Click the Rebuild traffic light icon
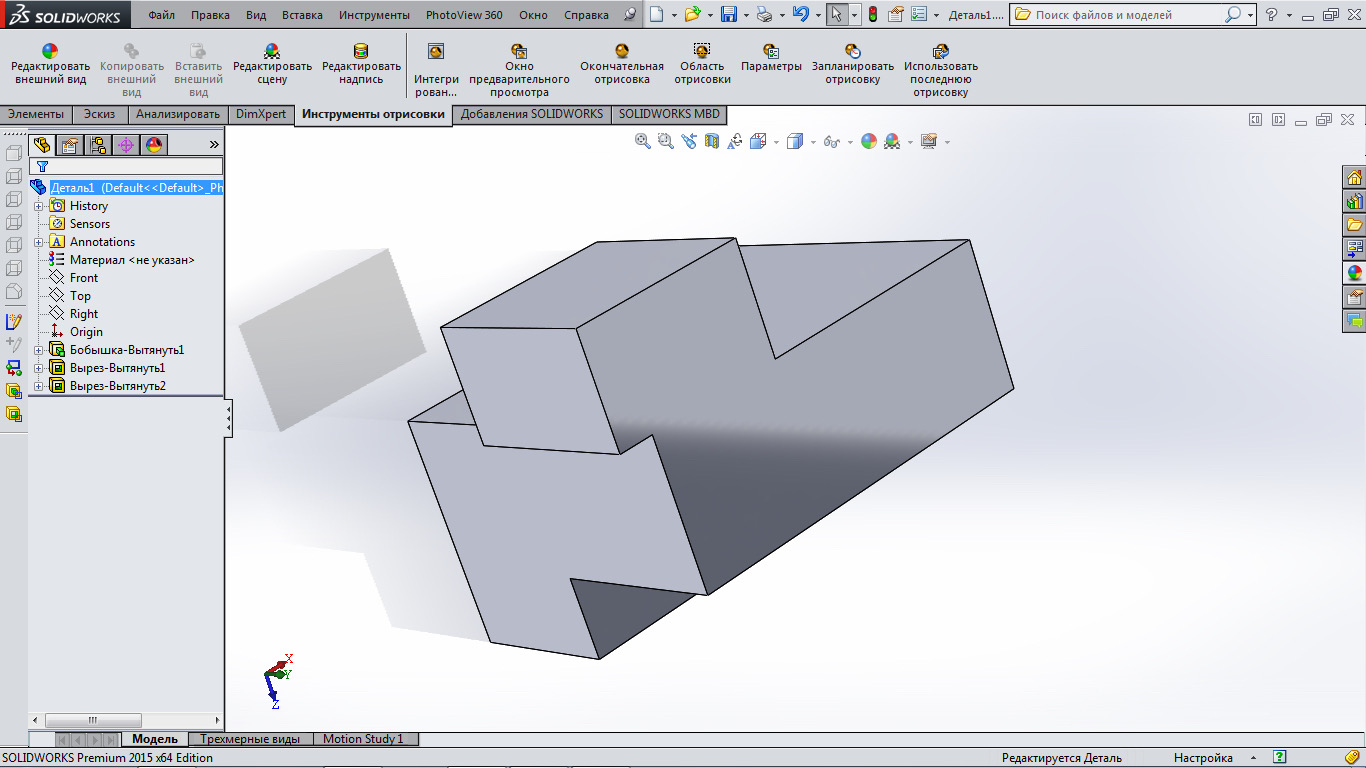Image resolution: width=1366 pixels, height=768 pixels. tap(872, 15)
